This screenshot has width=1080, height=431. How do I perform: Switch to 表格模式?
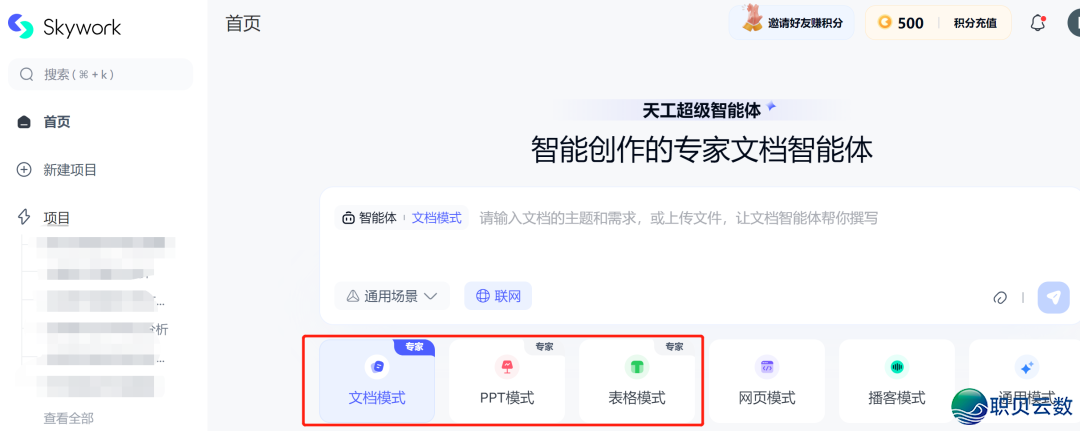tap(636, 381)
